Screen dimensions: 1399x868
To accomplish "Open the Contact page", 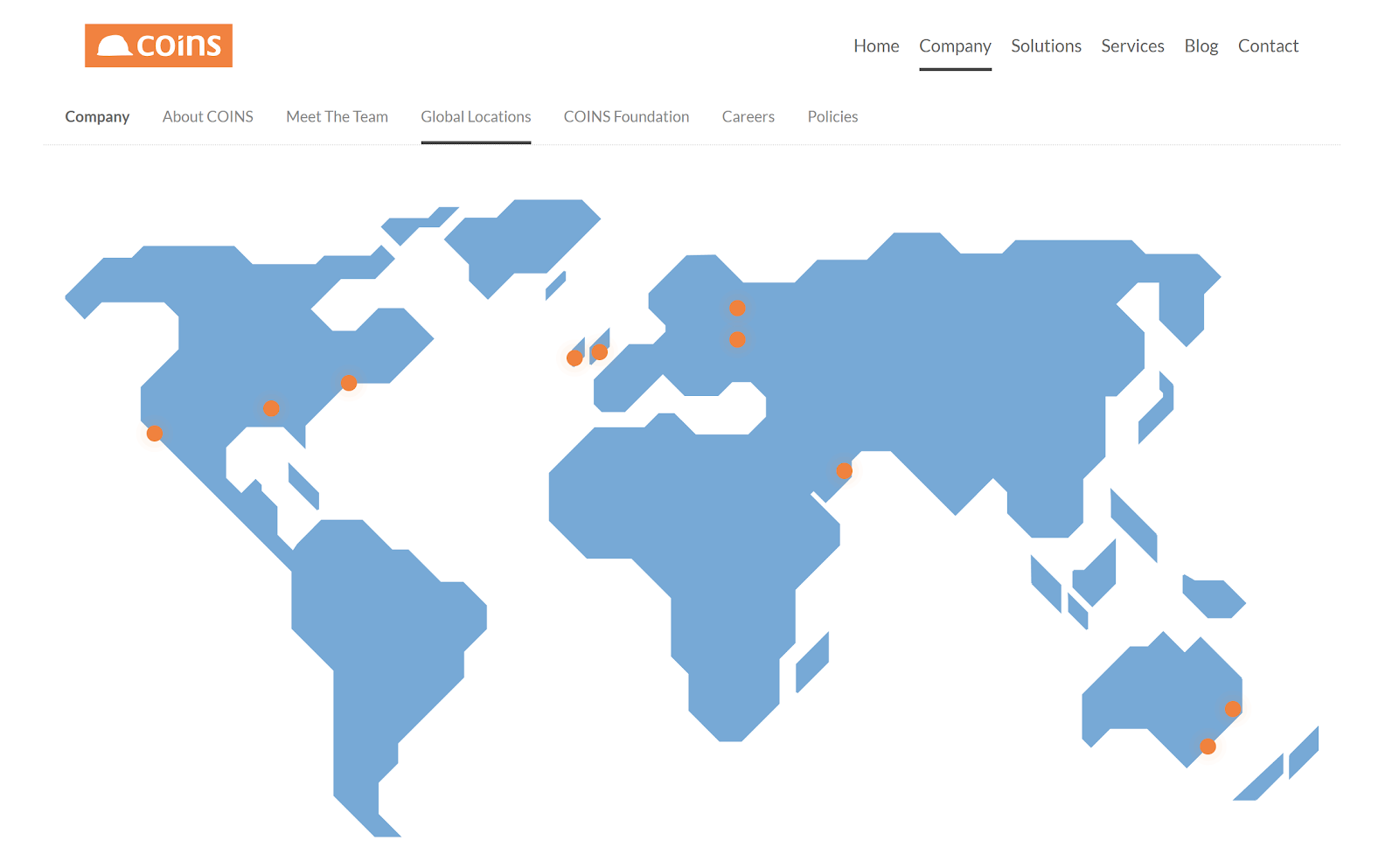I will pyautogui.click(x=1268, y=46).
